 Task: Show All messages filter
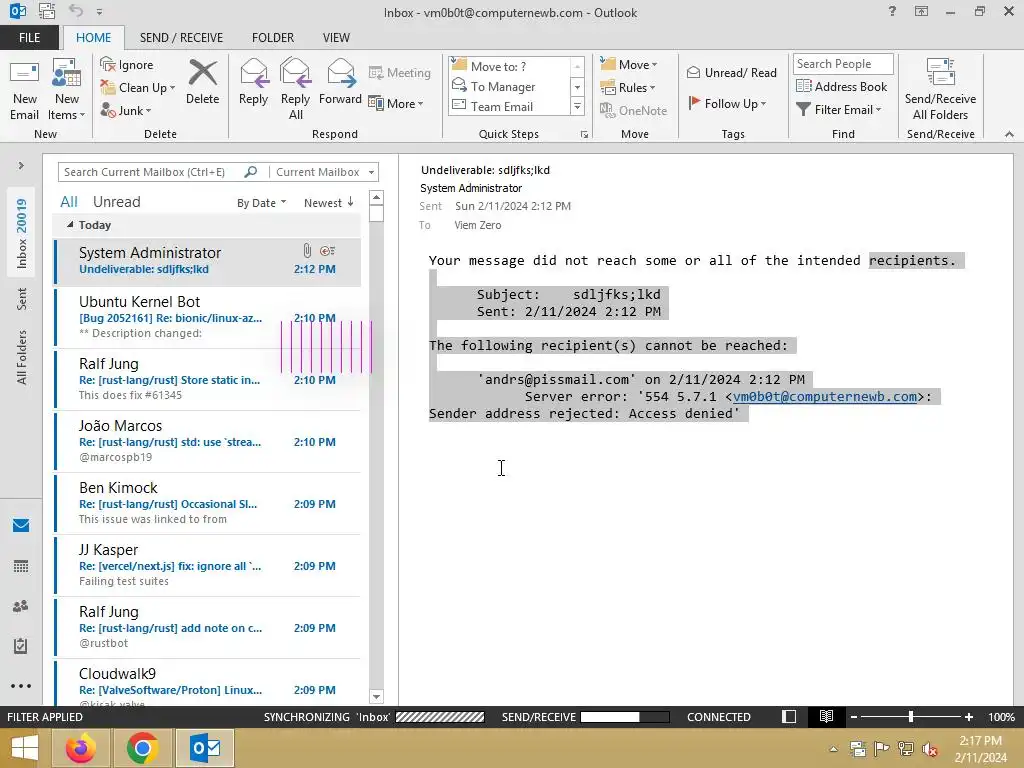pos(69,202)
